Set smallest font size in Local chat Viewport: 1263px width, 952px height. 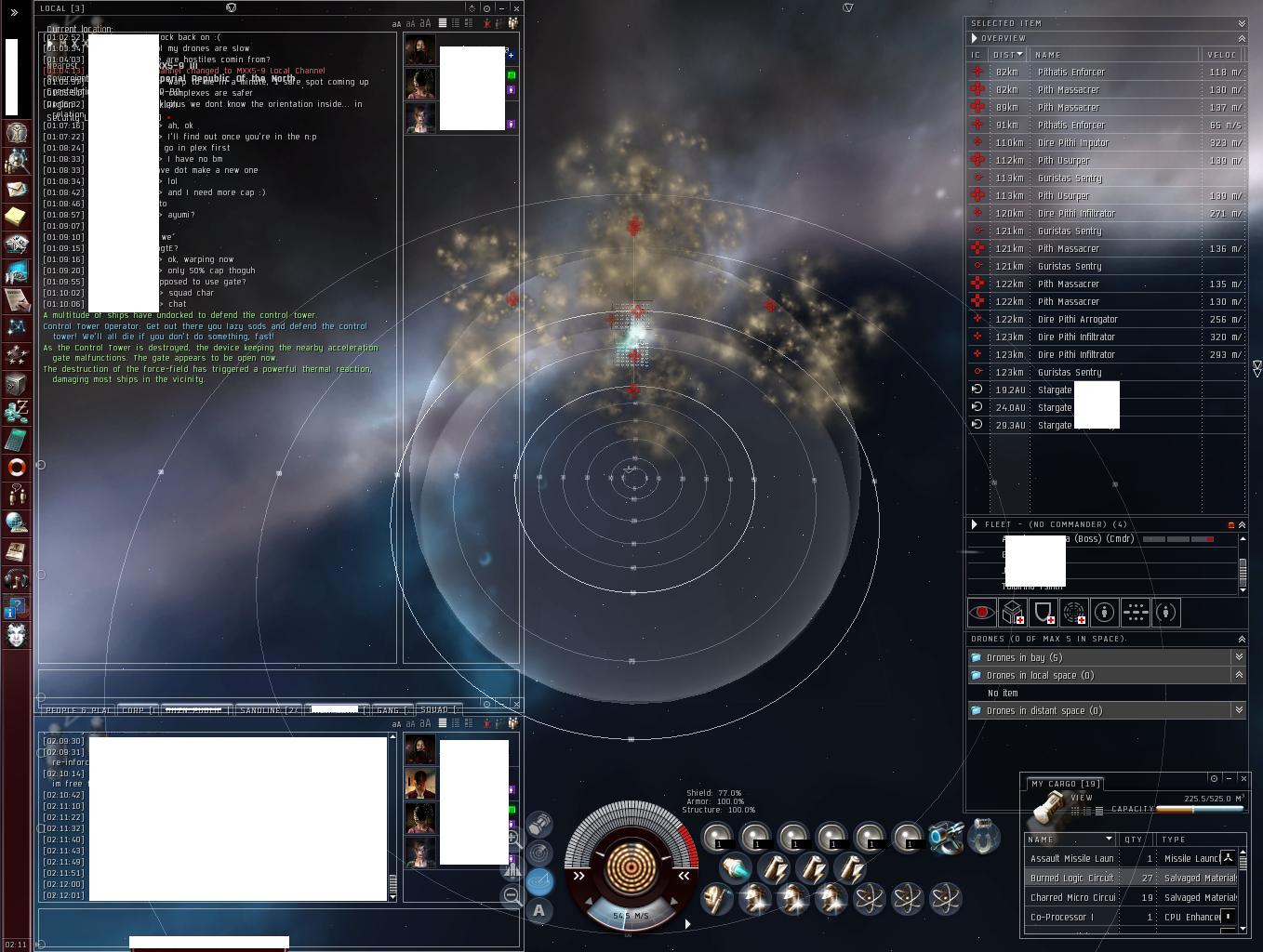[396, 23]
